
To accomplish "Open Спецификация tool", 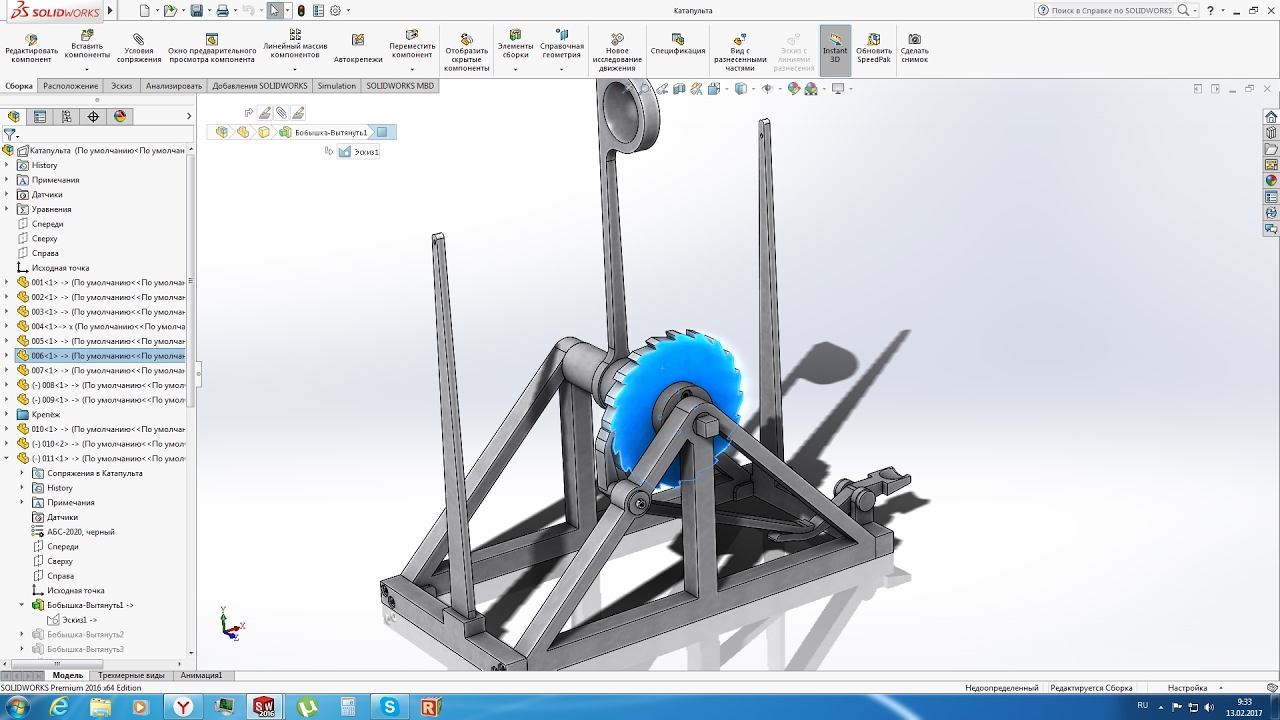I will click(x=678, y=45).
